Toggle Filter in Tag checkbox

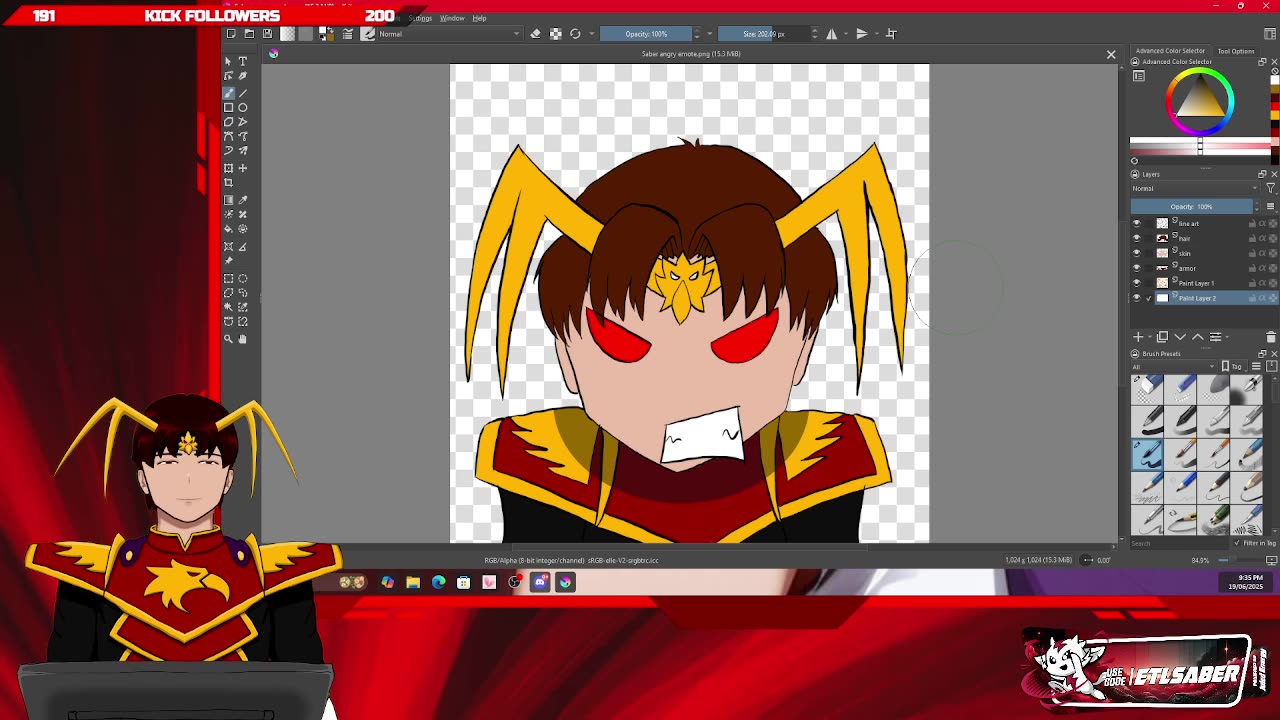pyautogui.click(x=1237, y=543)
